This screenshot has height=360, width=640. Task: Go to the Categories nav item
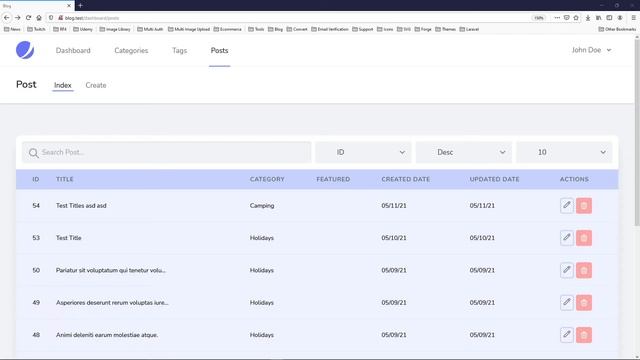click(131, 50)
